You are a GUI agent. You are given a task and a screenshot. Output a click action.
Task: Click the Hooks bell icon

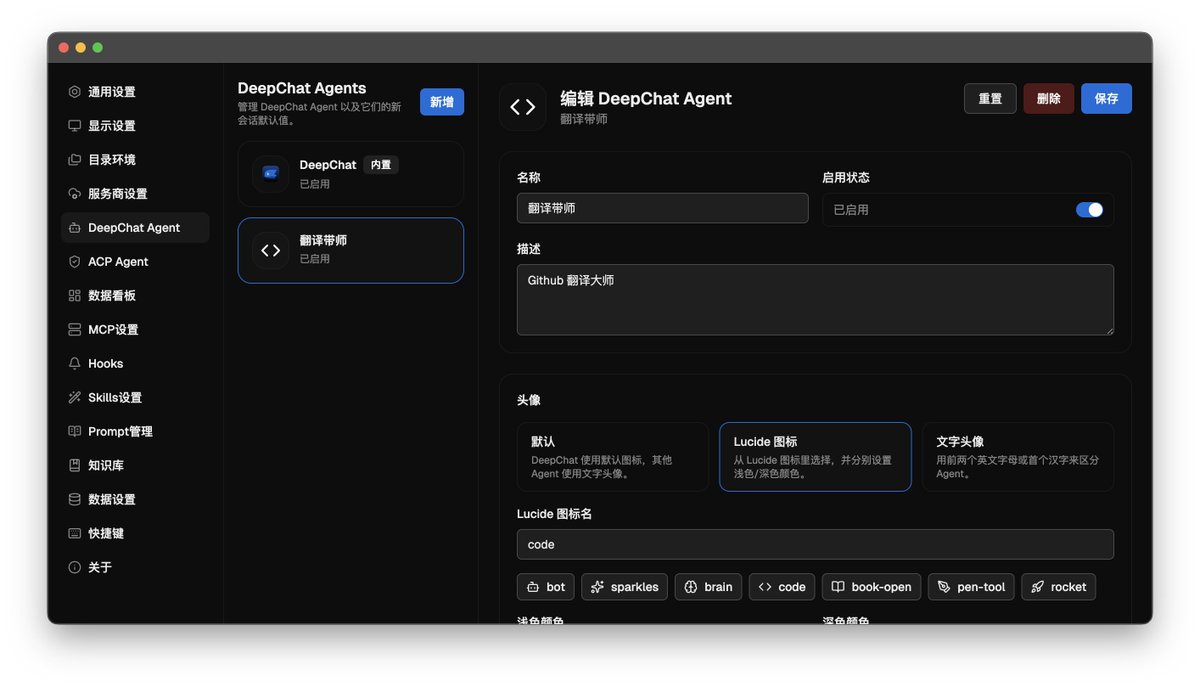(74, 364)
